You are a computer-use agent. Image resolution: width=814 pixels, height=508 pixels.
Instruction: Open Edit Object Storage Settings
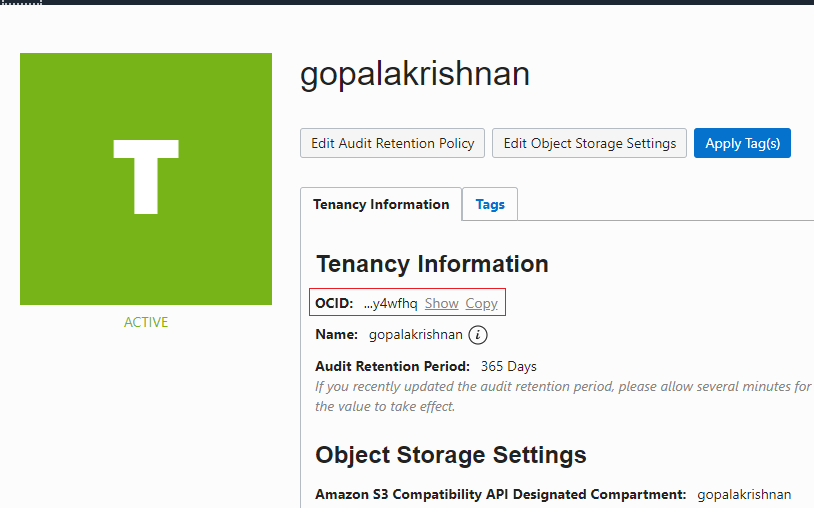click(x=589, y=143)
